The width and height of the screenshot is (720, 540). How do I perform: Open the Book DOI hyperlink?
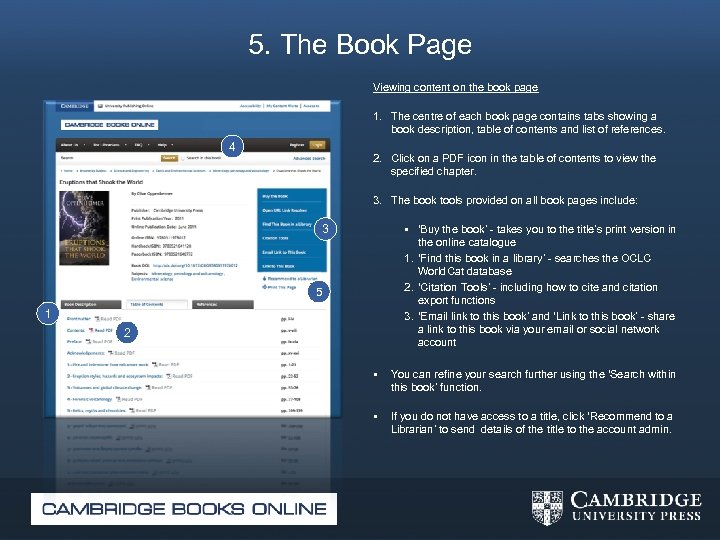(195, 265)
